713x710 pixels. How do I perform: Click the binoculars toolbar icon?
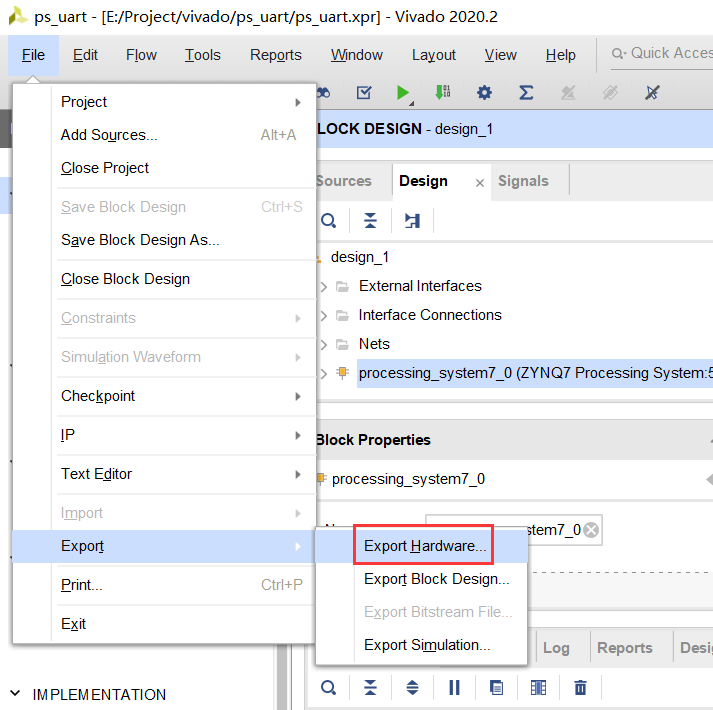(323, 93)
